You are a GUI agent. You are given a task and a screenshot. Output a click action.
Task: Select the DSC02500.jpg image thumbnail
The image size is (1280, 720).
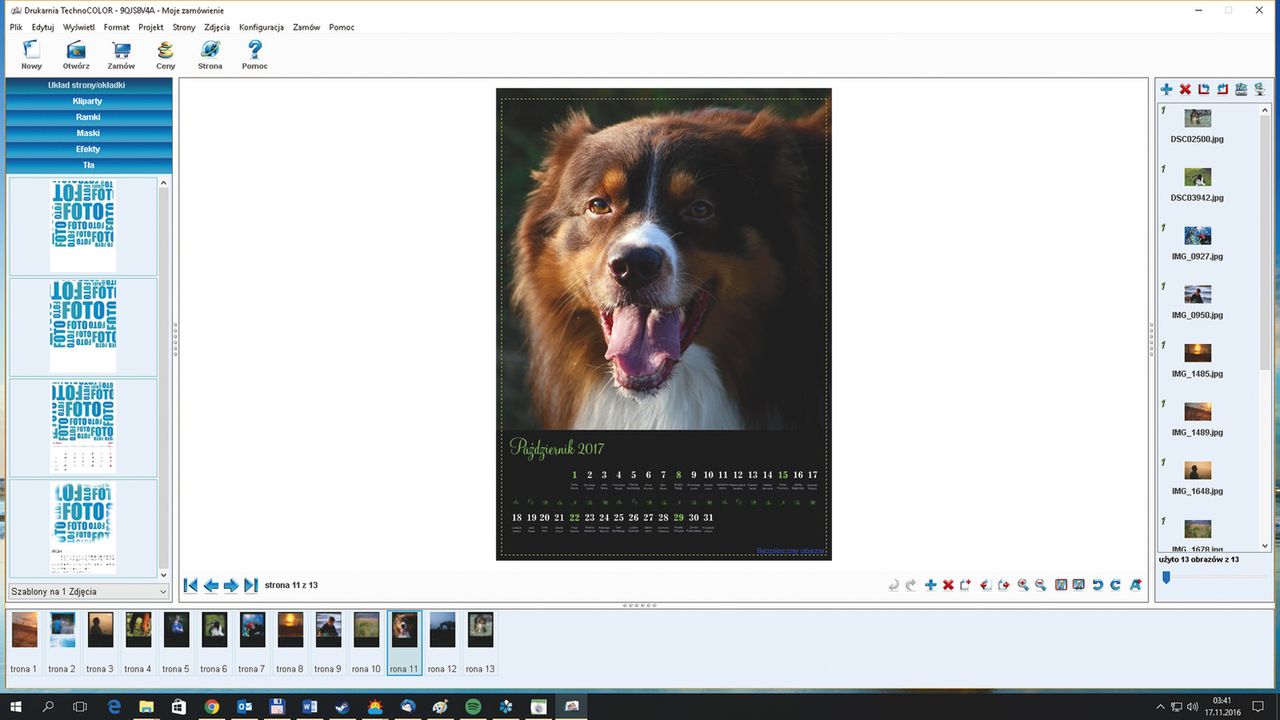point(1197,119)
